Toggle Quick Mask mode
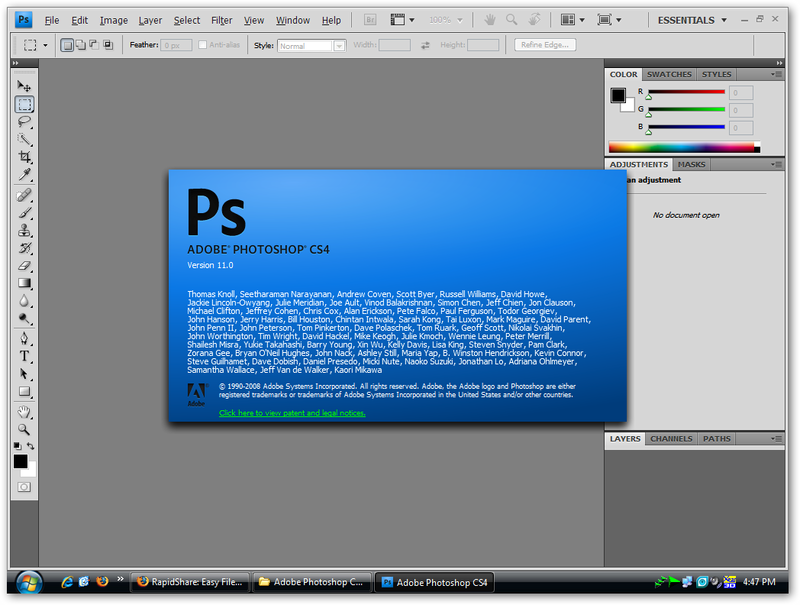 click(24, 487)
